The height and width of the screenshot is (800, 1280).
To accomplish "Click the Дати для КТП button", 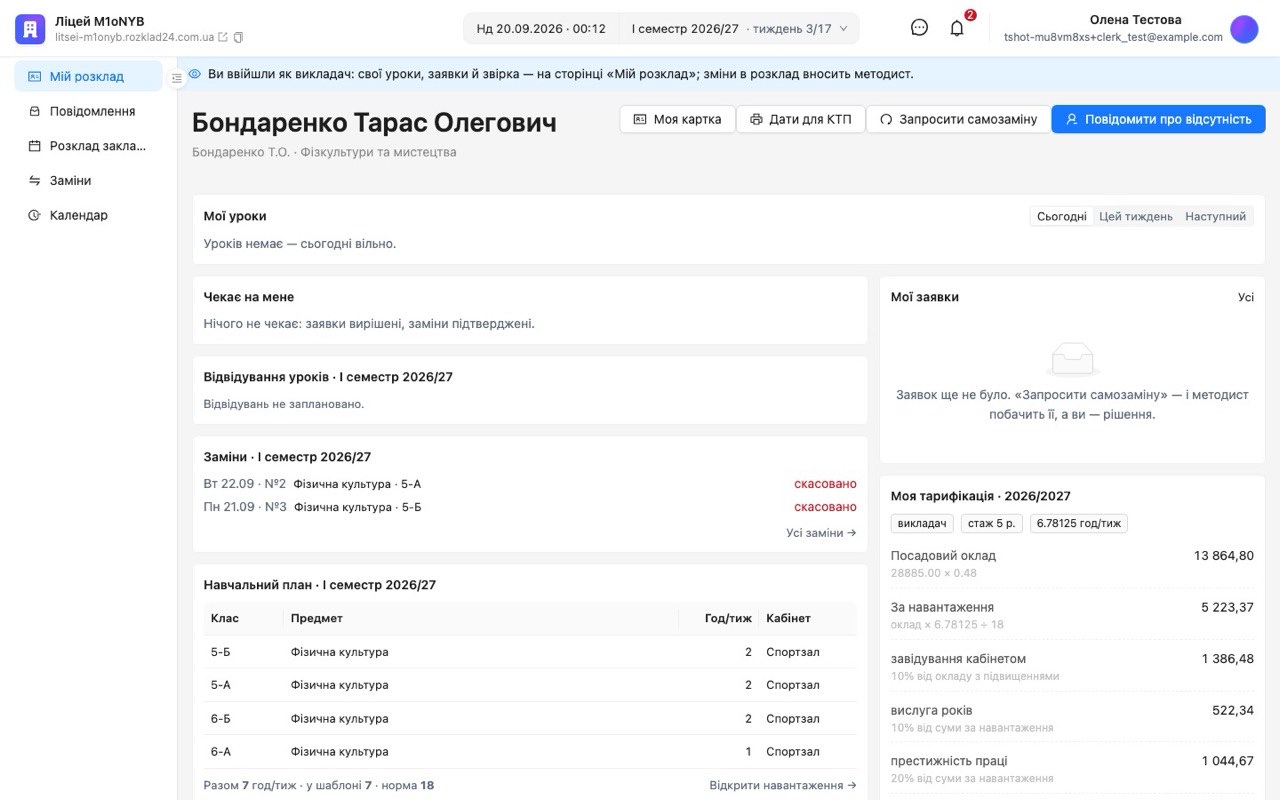I will click(x=801, y=119).
